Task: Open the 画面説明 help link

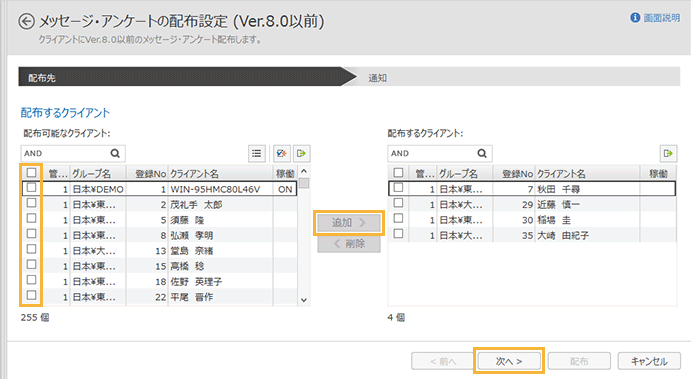Action: 661,18
